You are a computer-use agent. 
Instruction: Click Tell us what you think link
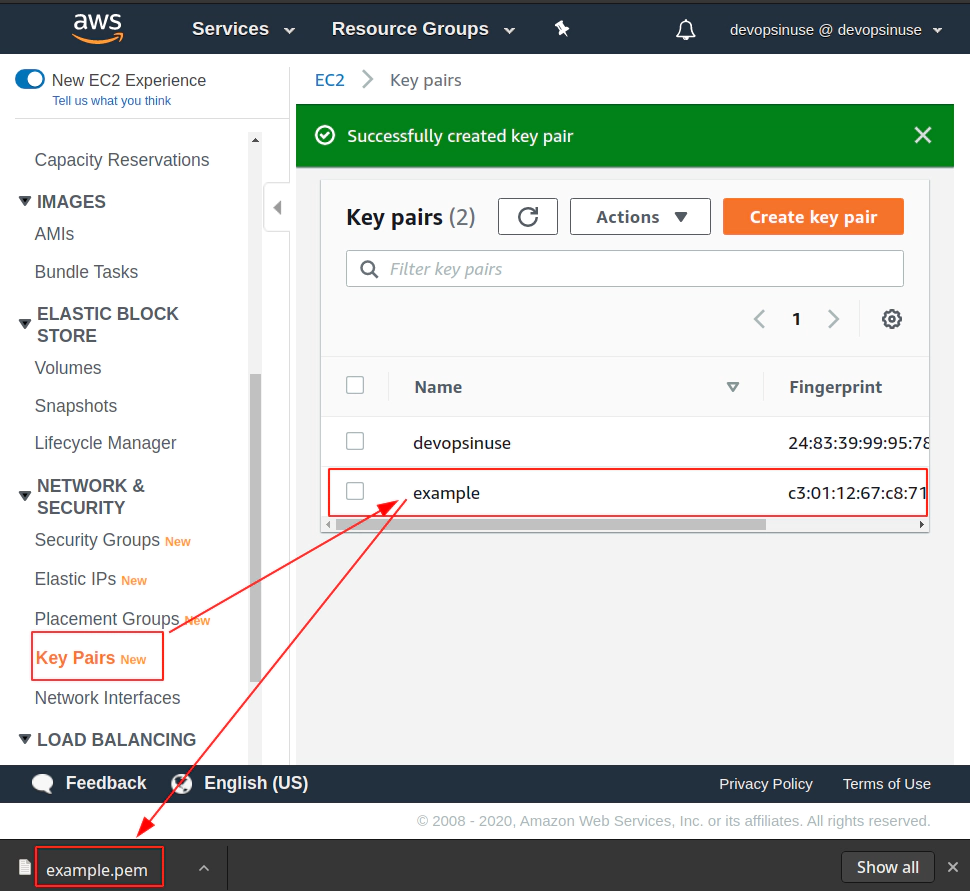click(x=112, y=101)
